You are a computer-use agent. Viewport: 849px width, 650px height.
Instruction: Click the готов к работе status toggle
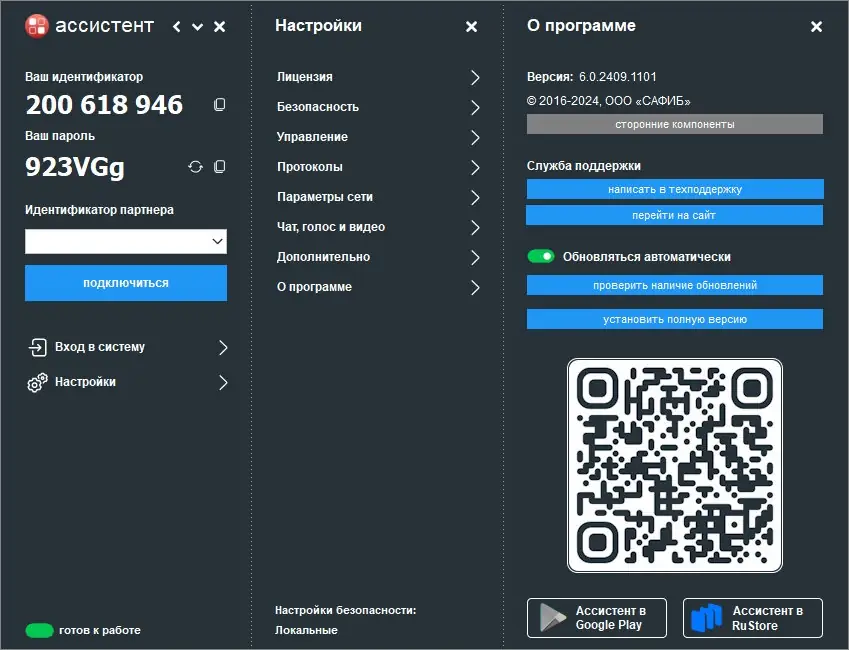tap(39, 631)
